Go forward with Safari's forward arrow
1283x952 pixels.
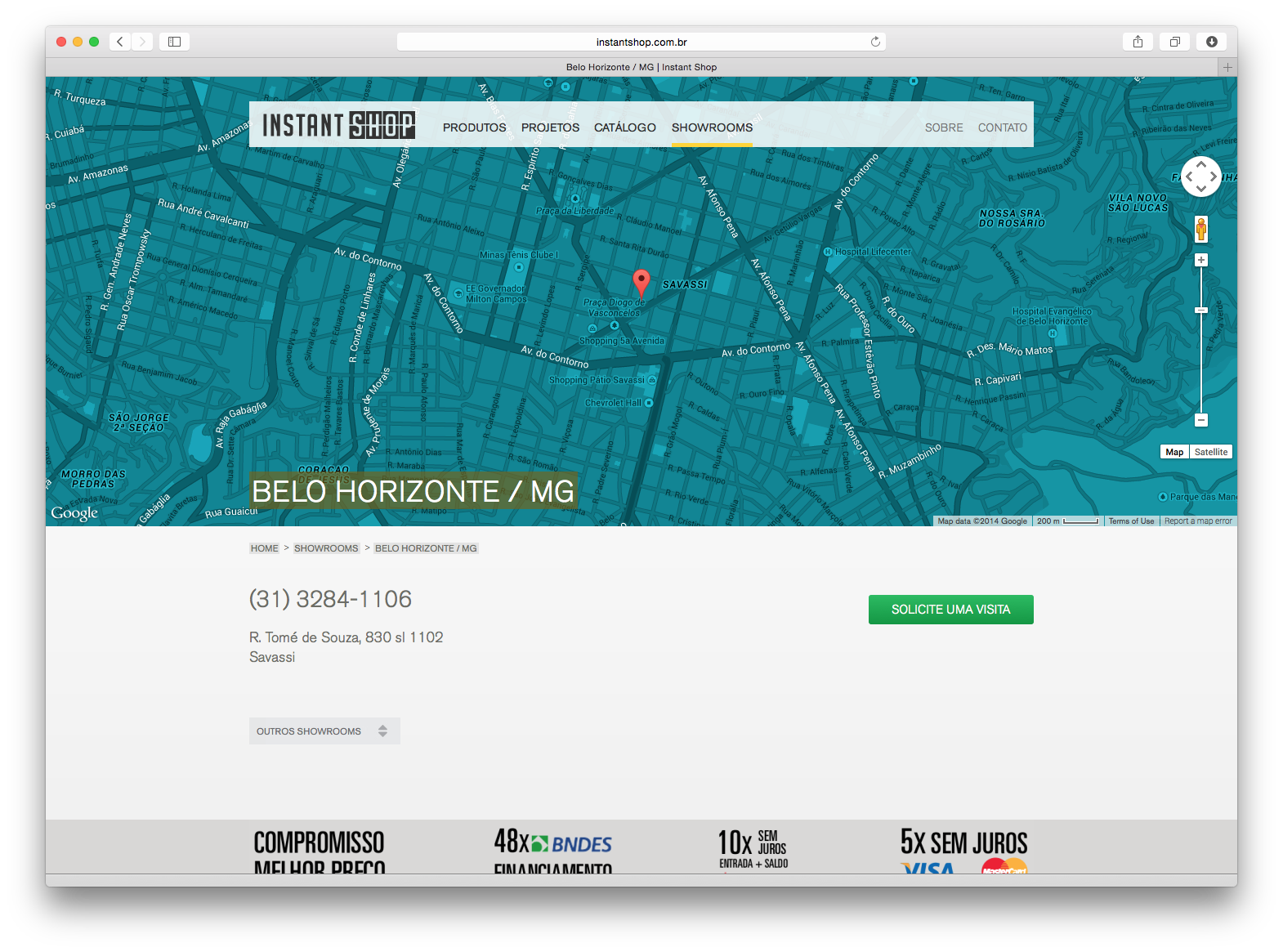(142, 42)
